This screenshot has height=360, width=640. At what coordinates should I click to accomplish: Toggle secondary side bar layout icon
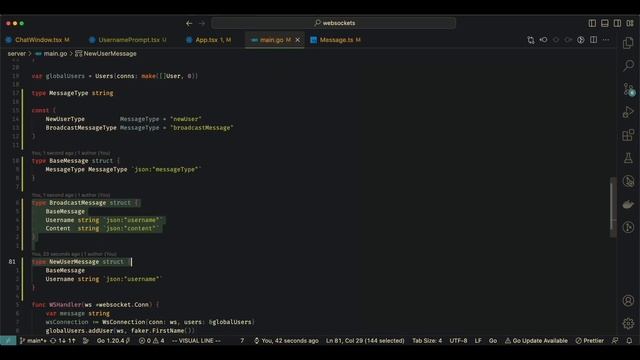pyautogui.click(x=617, y=23)
